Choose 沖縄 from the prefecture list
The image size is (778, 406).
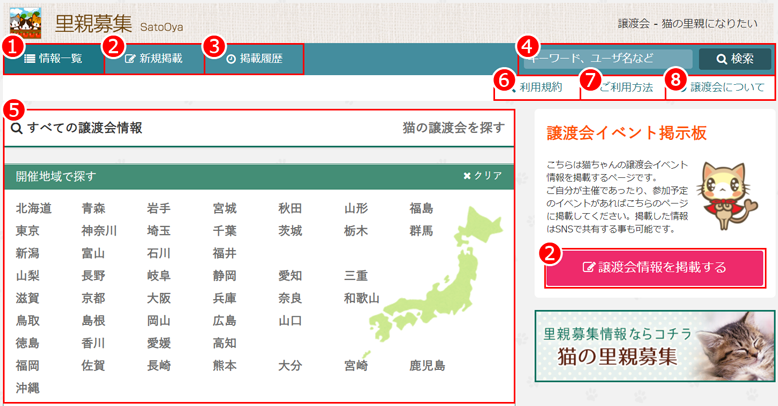pos(28,387)
